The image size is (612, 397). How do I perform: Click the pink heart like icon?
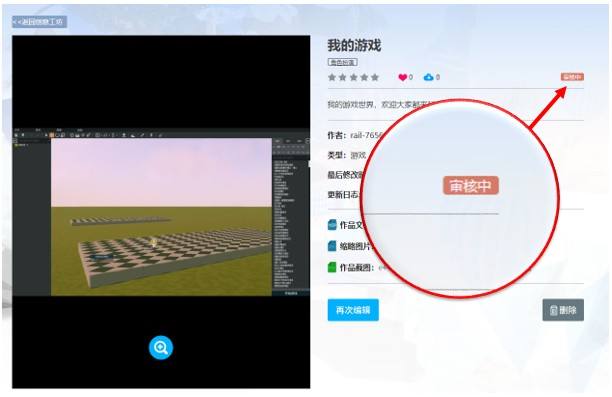tap(402, 77)
